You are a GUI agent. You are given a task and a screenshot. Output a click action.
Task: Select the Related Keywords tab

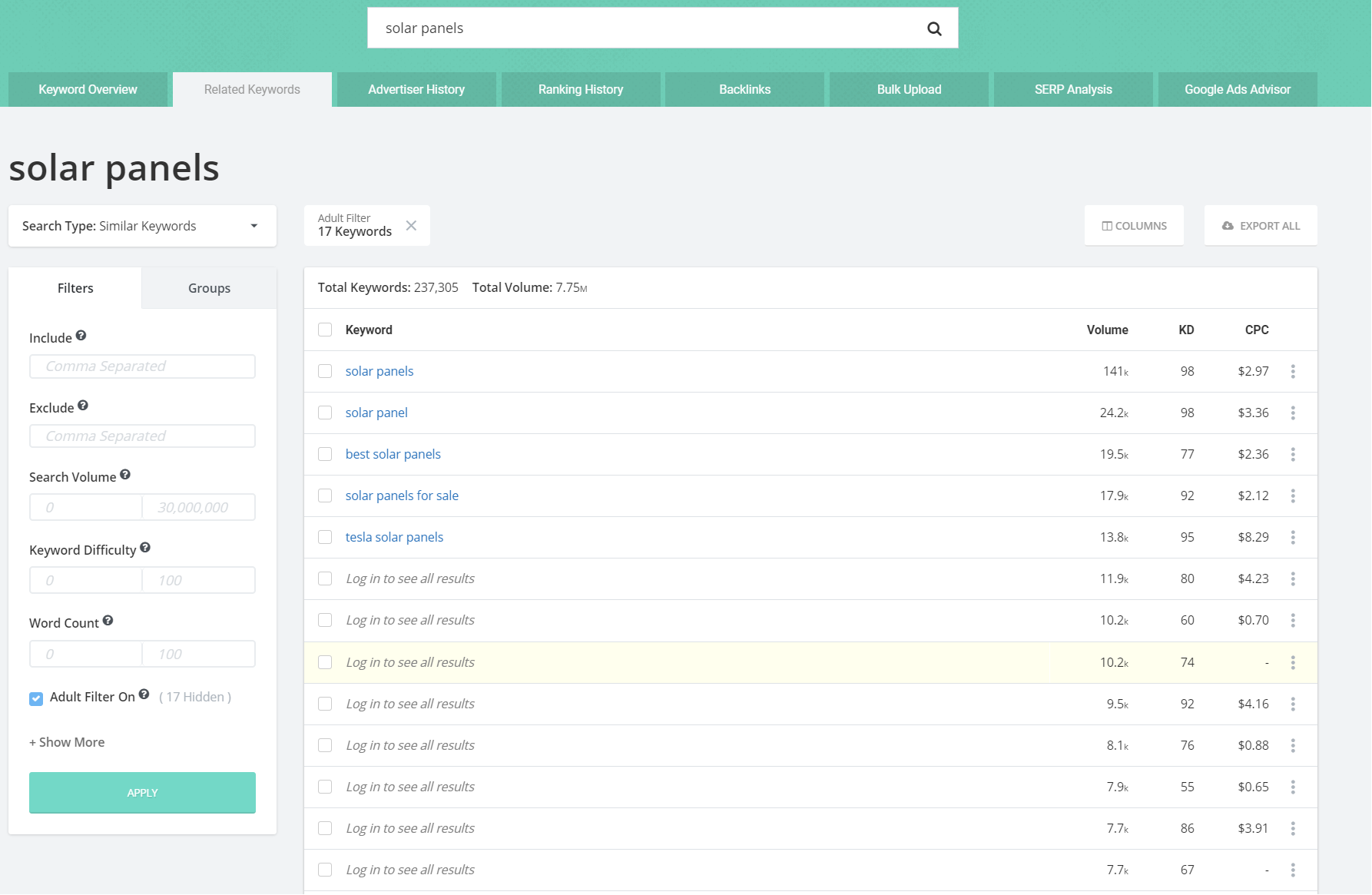(x=252, y=89)
